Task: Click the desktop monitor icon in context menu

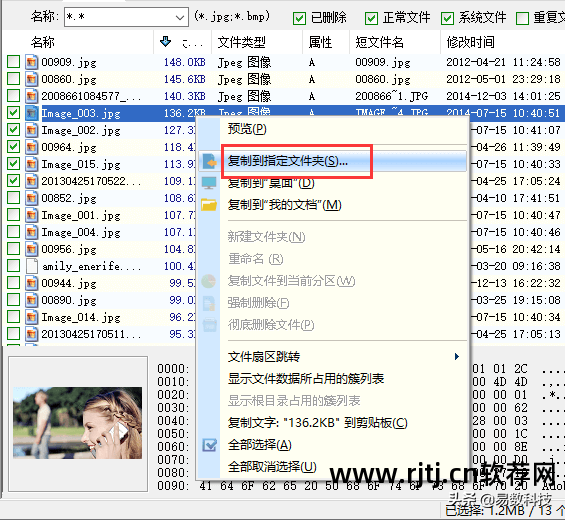Action: click(x=209, y=183)
